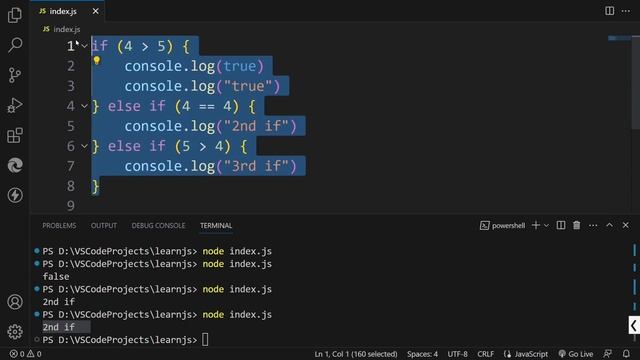Click line number 9 in gutter
This screenshot has width=640, height=360.
[71, 206]
